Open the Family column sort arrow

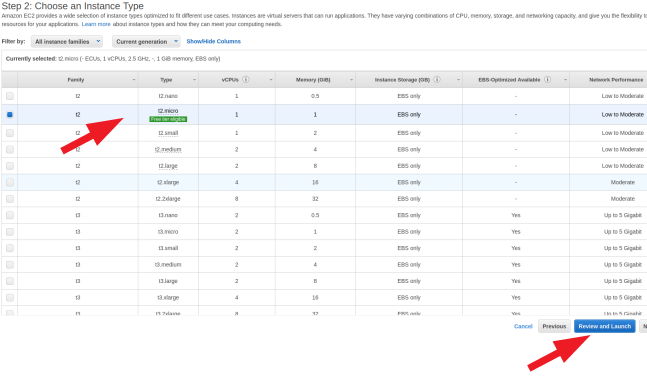(x=134, y=80)
